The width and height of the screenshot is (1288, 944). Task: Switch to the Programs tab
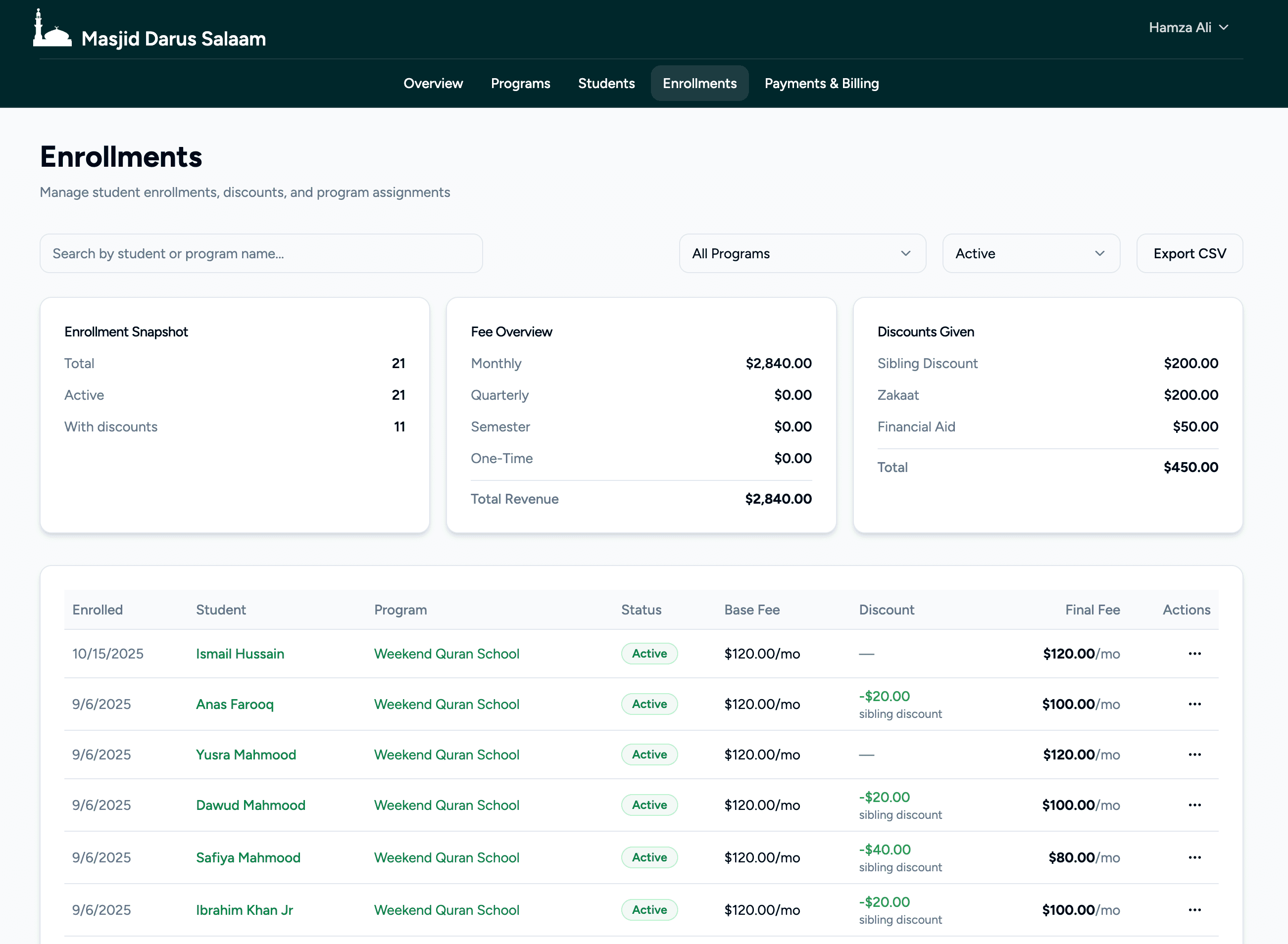pos(520,83)
